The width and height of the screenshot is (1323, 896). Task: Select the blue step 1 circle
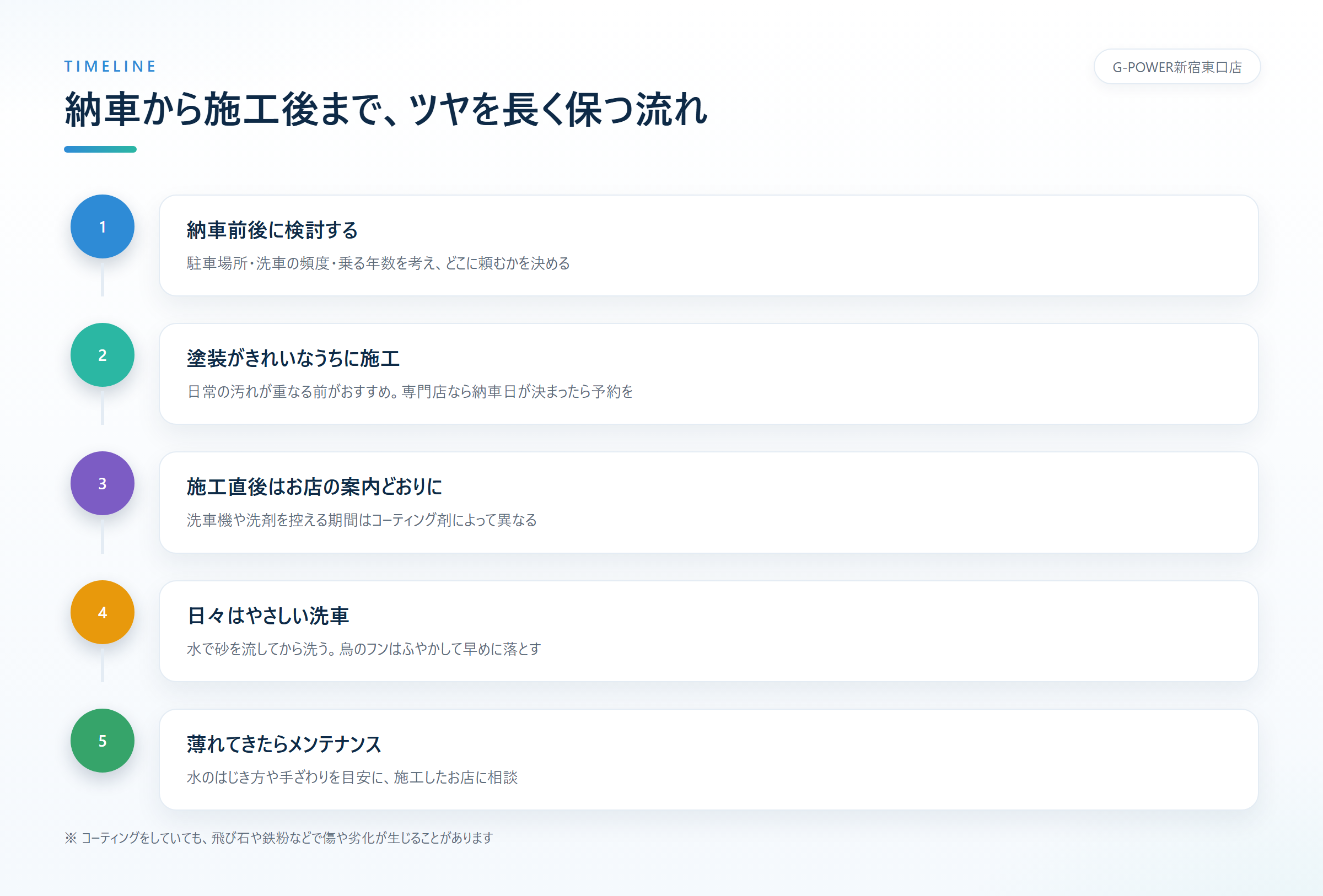[103, 226]
